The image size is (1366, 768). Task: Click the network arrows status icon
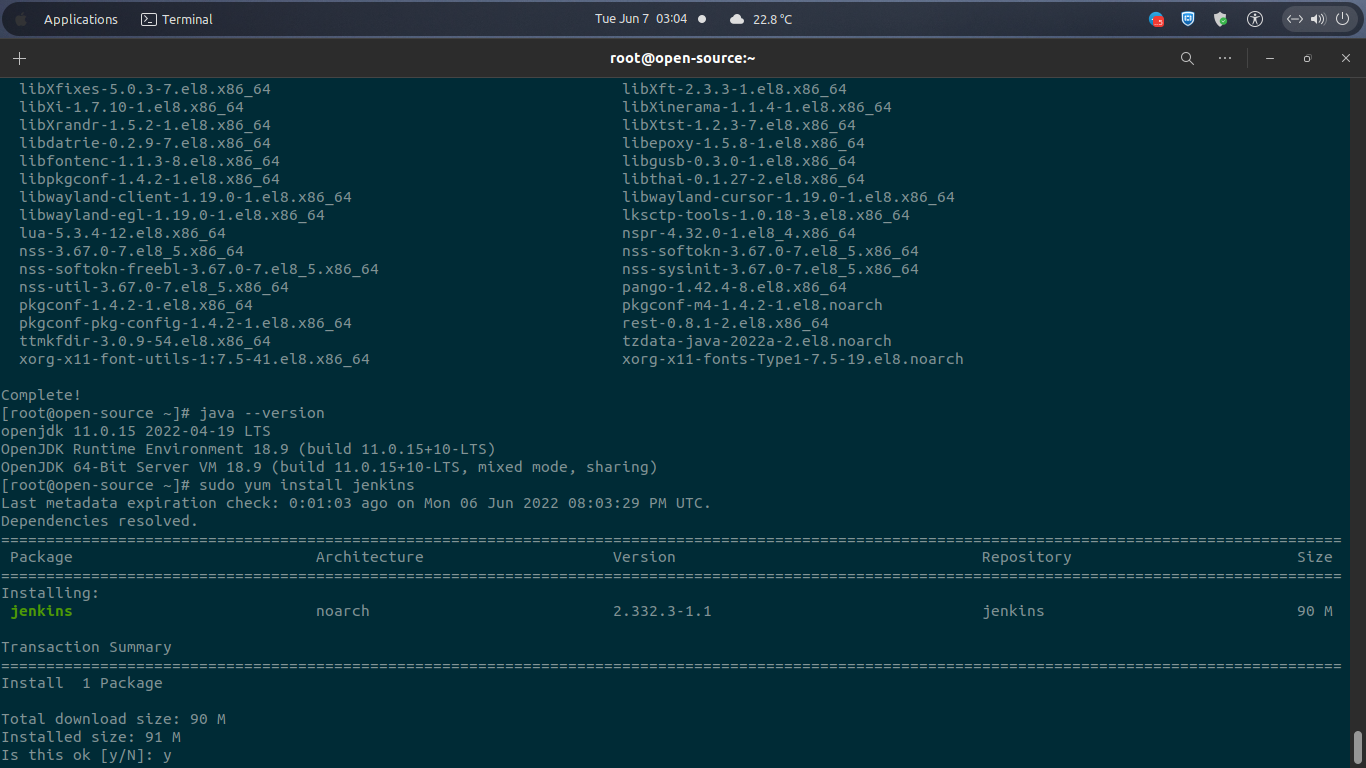pyautogui.click(x=1295, y=19)
